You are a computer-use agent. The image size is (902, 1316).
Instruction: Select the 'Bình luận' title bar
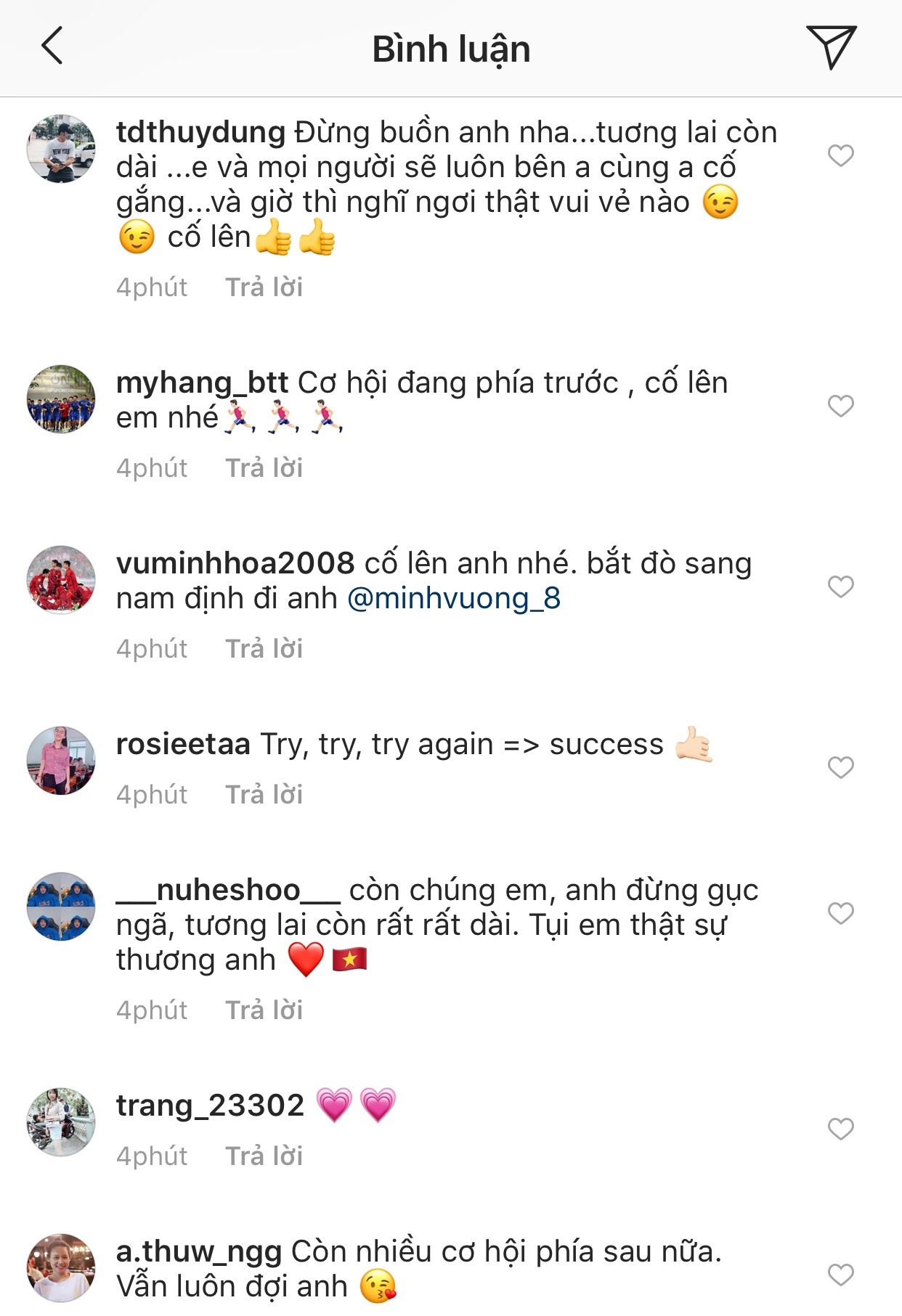pos(451,49)
